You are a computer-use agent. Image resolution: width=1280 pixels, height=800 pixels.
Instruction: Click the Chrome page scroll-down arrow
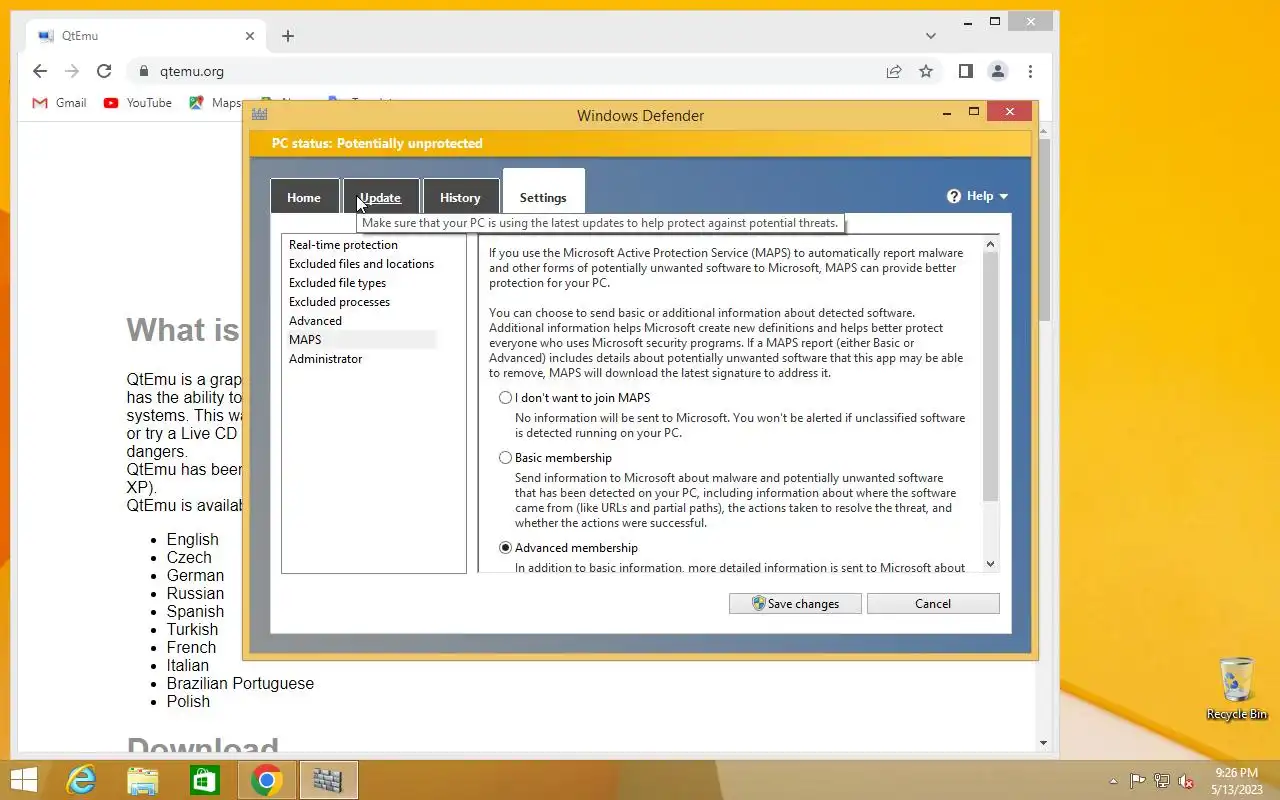pos(1043,743)
